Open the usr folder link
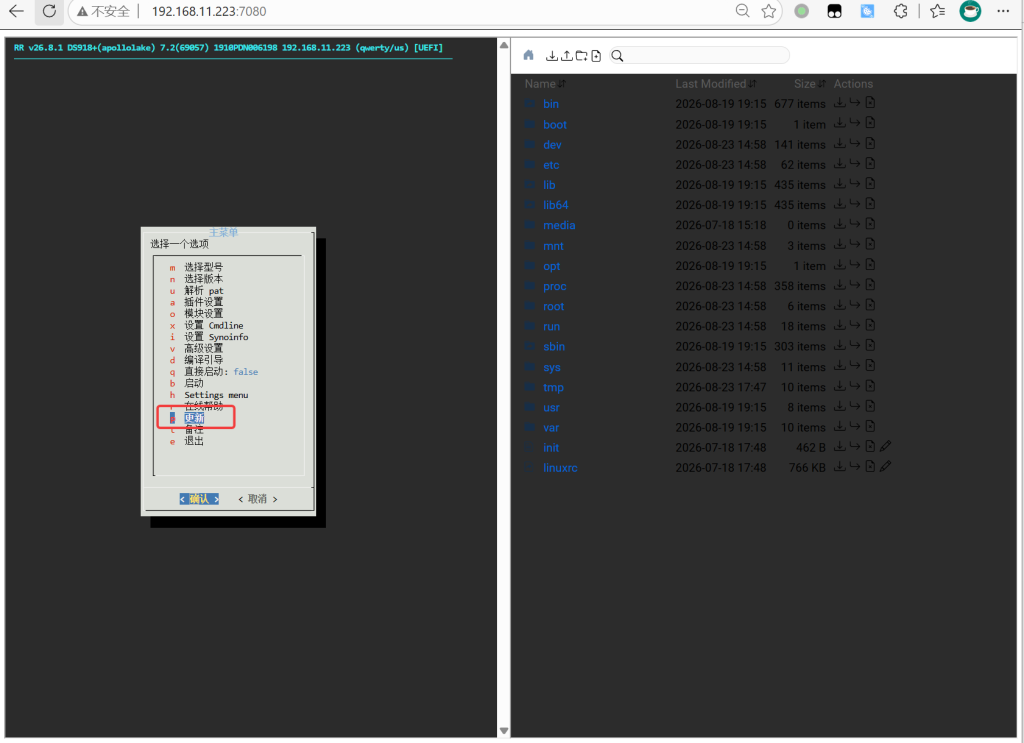 [551, 407]
